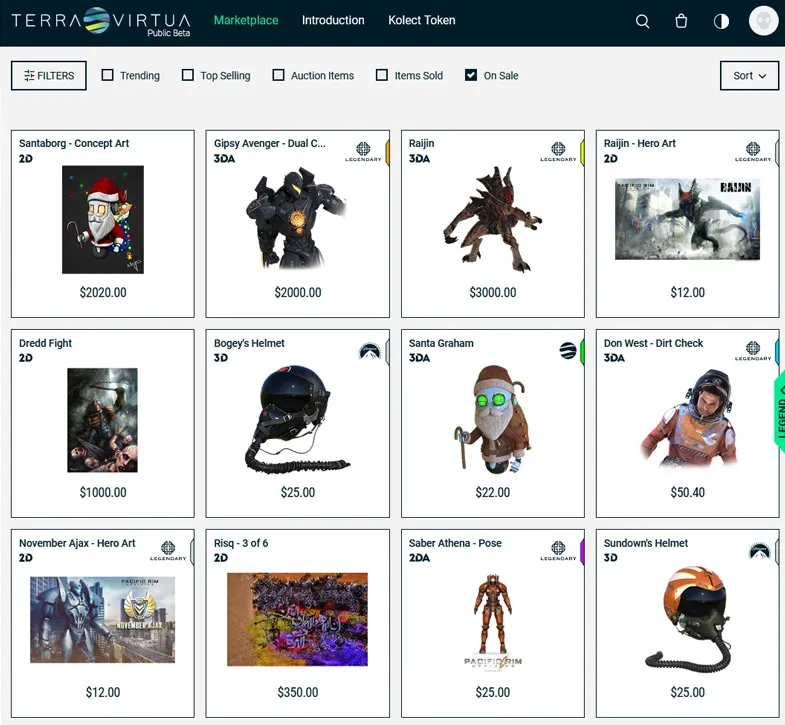Screen dimensions: 785x725
Task: Go to the Introduction page
Action: click(333, 20)
